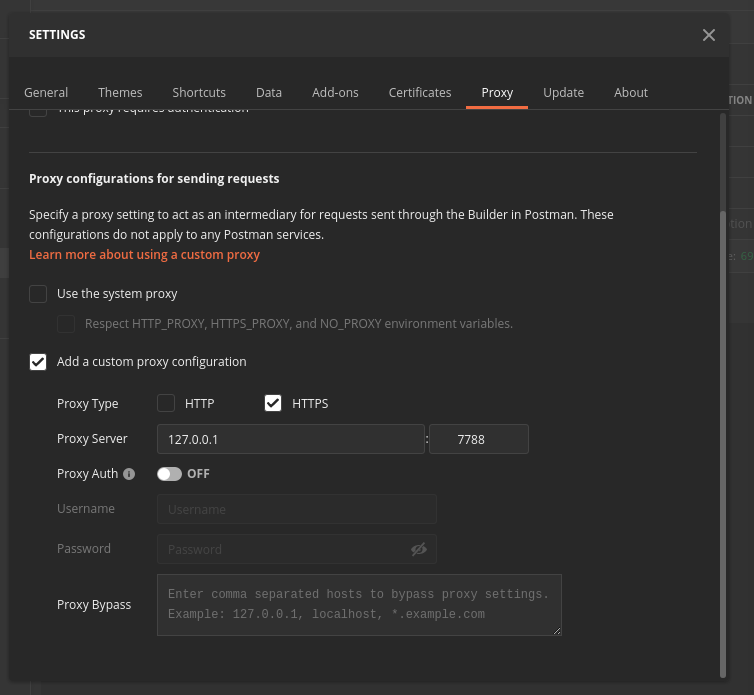Switch to the Update tab
This screenshot has height=695, width=754.
564,92
